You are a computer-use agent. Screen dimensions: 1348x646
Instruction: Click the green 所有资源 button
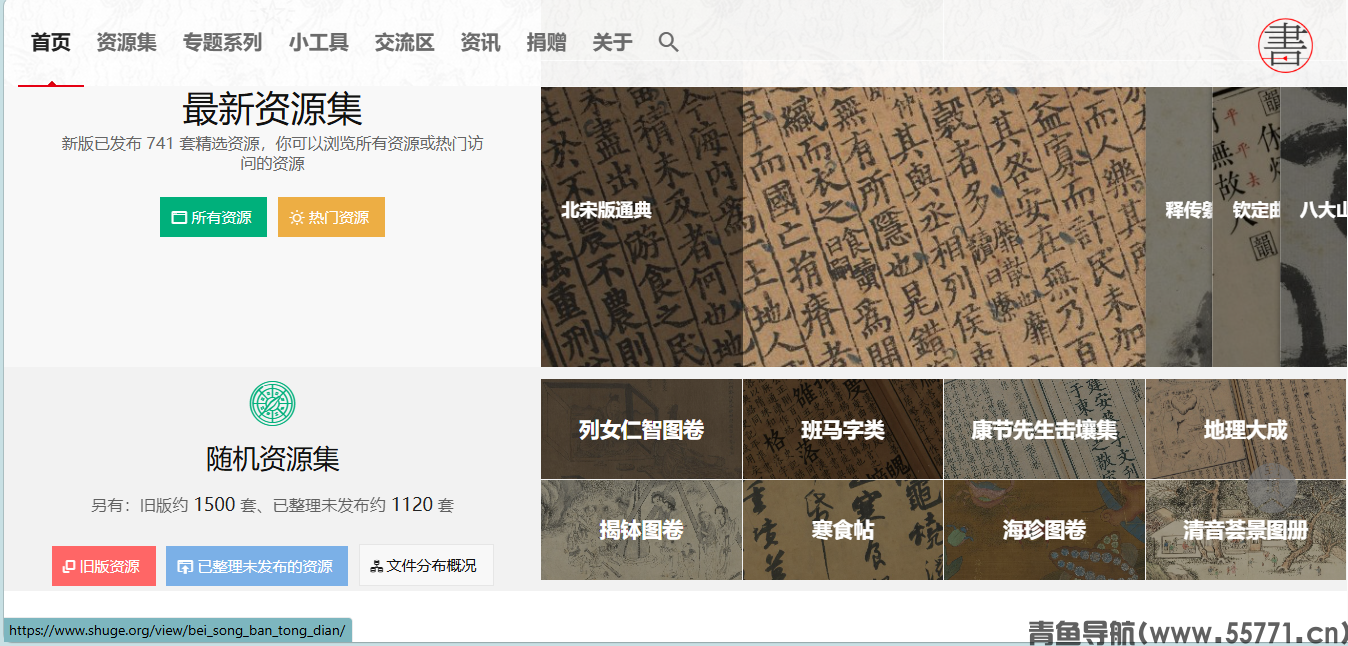213,217
